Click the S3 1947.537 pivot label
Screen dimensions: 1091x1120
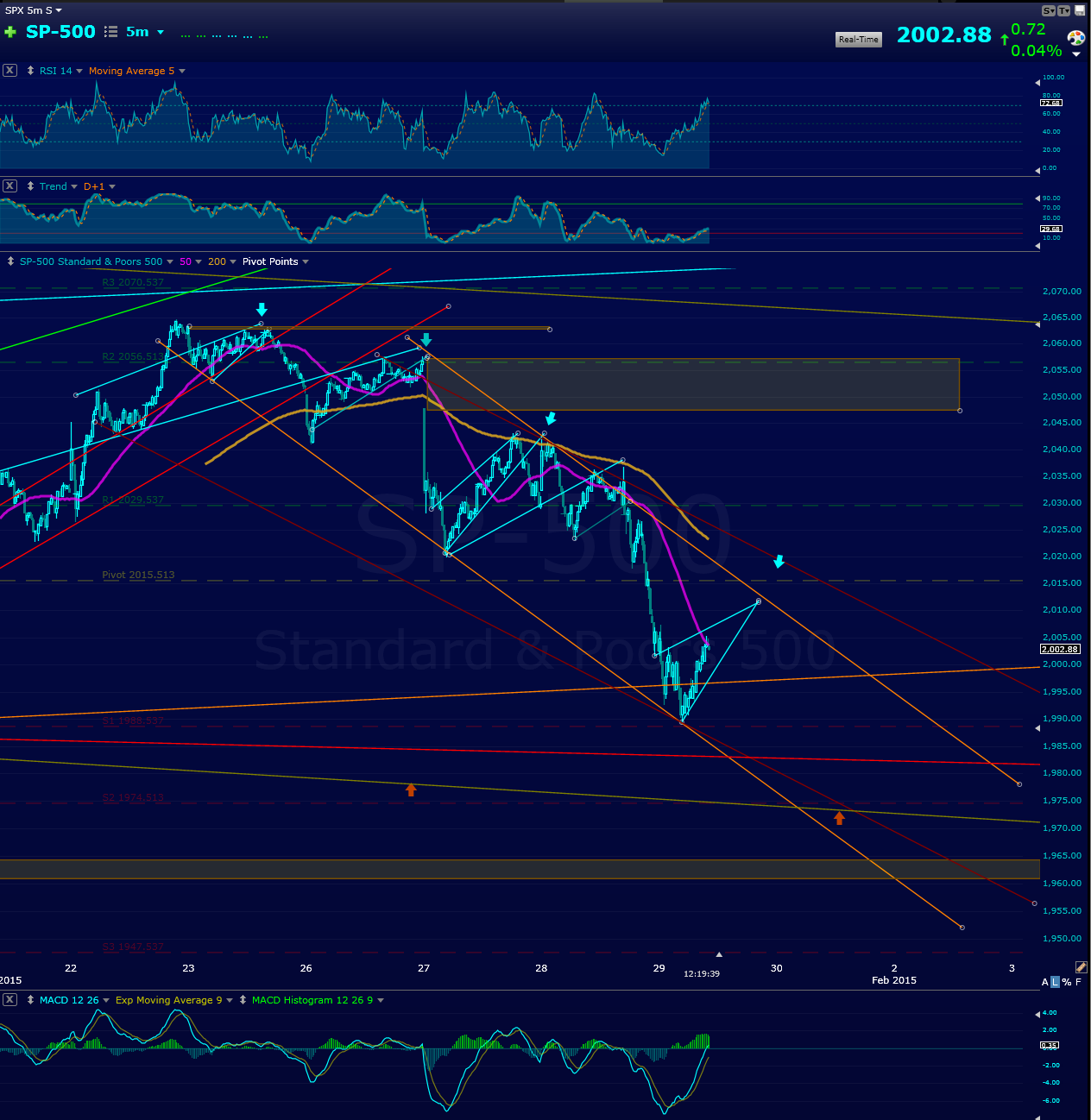(x=133, y=947)
